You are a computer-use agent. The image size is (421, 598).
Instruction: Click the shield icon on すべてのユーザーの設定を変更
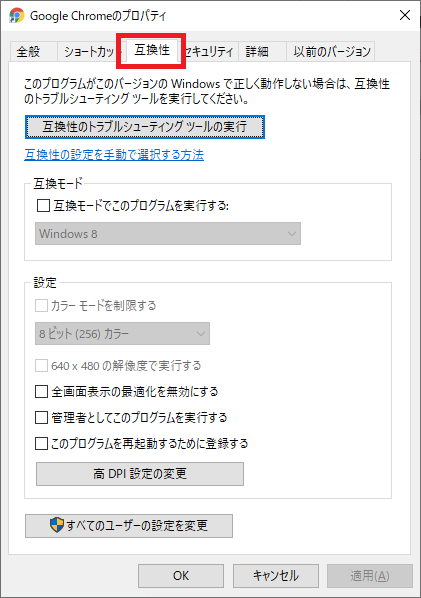click(57, 525)
